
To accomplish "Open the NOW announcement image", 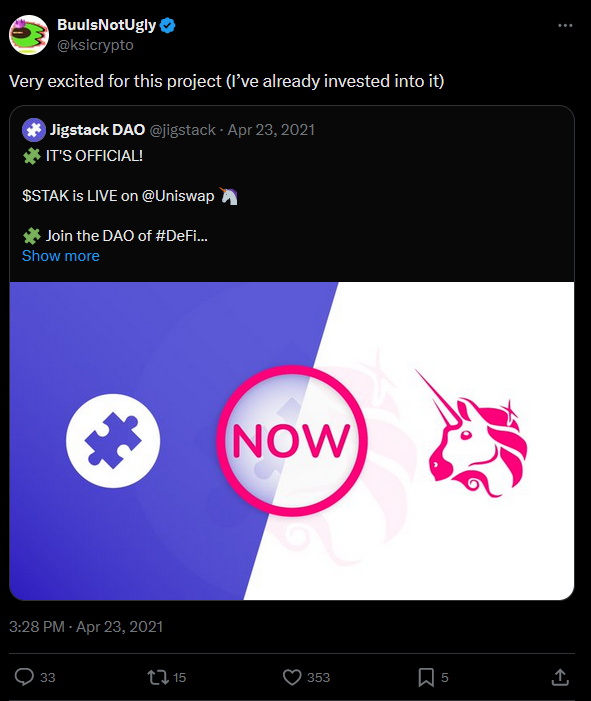I will click(292, 441).
